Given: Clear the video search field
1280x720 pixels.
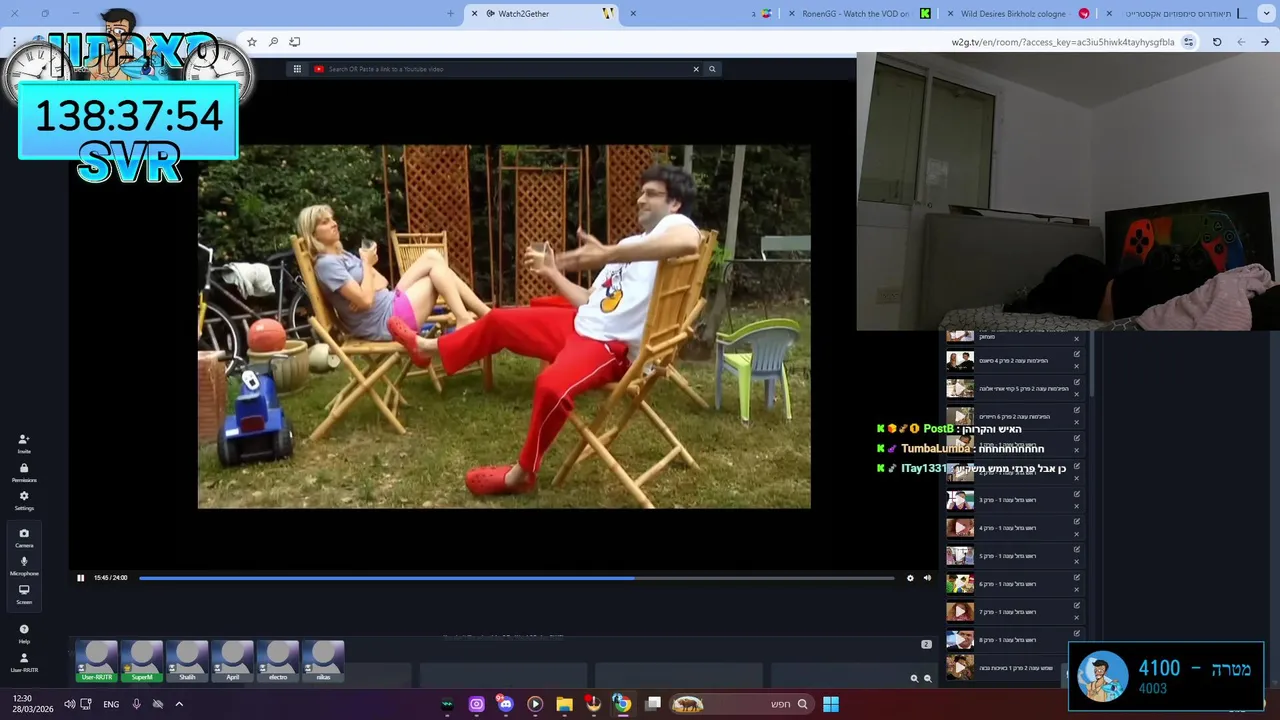Looking at the screenshot, I should pos(696,69).
